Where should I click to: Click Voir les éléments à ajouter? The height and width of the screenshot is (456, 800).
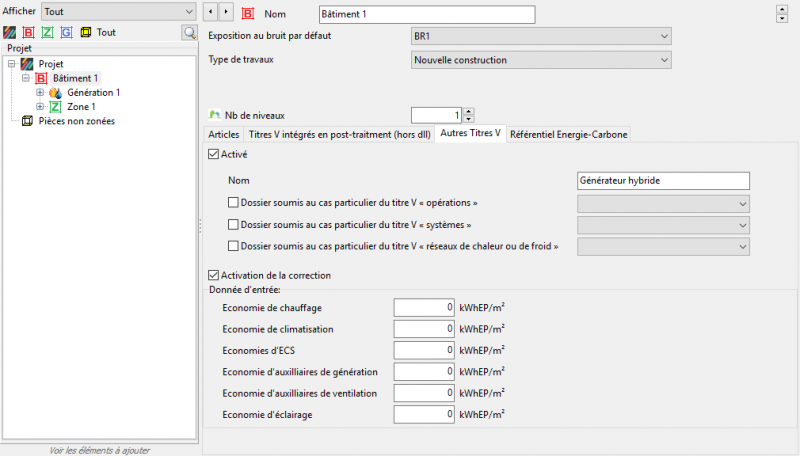click(x=99, y=450)
